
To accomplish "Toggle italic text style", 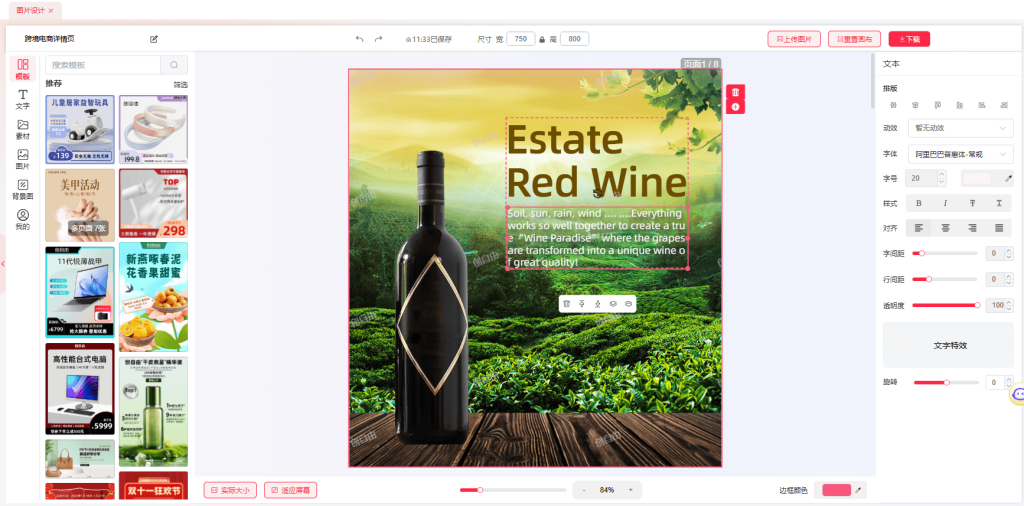I will point(945,203).
